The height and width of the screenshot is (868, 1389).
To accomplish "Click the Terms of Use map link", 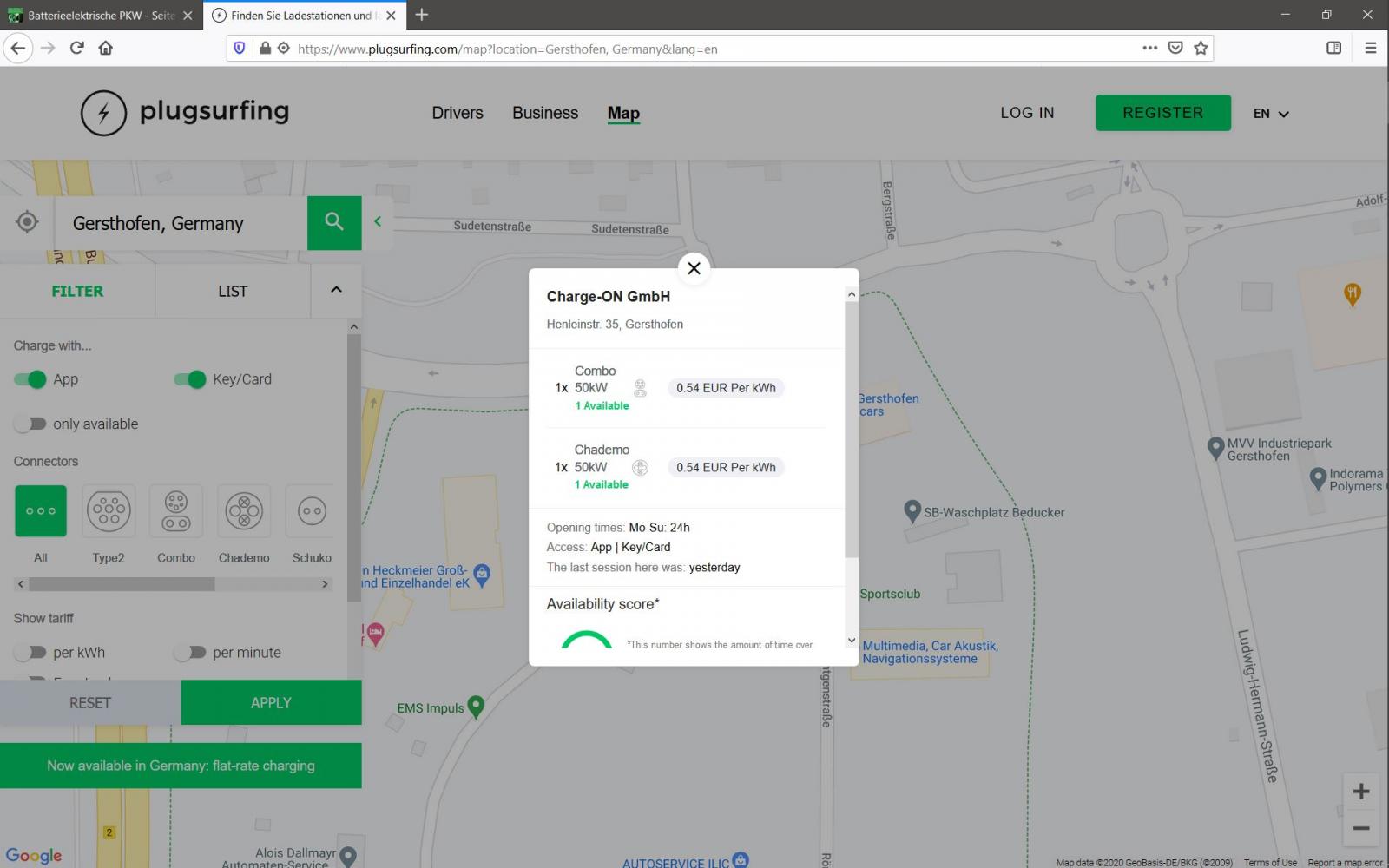I will pos(1270,862).
